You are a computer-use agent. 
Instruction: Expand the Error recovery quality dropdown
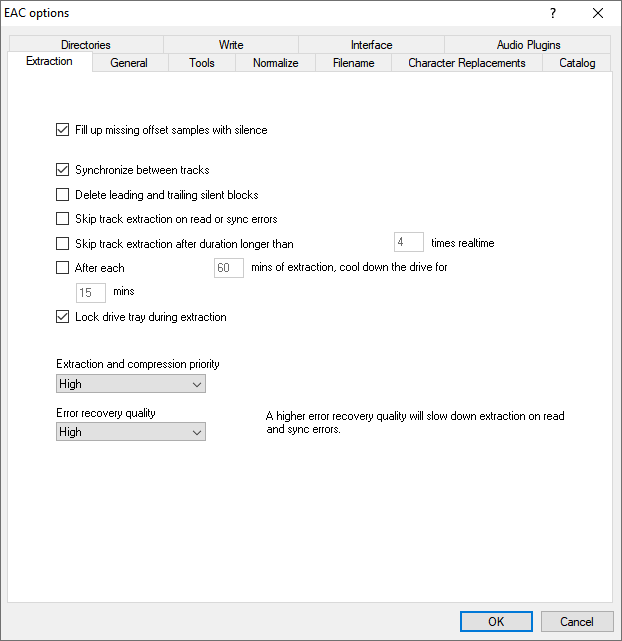(x=131, y=432)
